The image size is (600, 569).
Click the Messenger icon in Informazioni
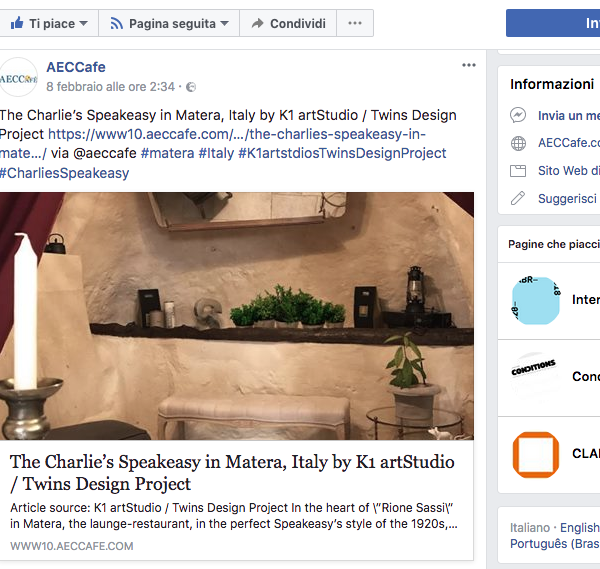518,115
